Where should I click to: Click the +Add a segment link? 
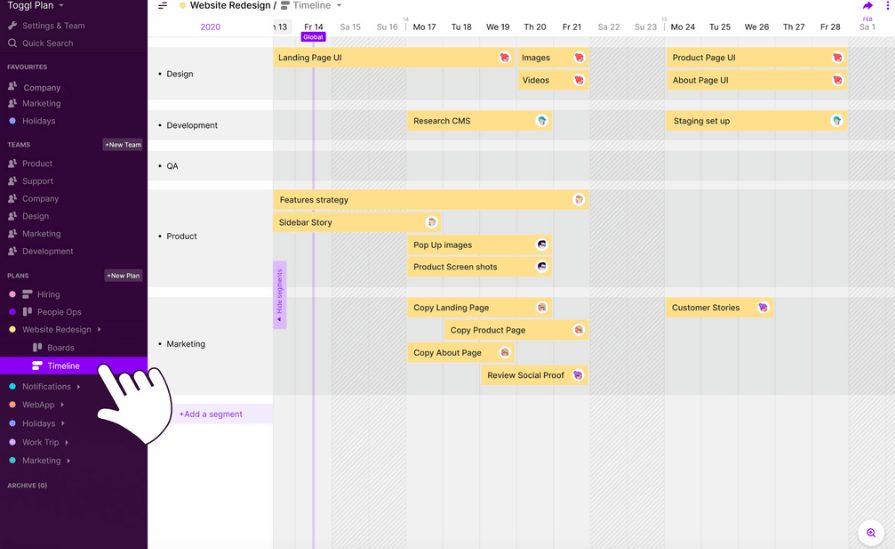pos(211,414)
